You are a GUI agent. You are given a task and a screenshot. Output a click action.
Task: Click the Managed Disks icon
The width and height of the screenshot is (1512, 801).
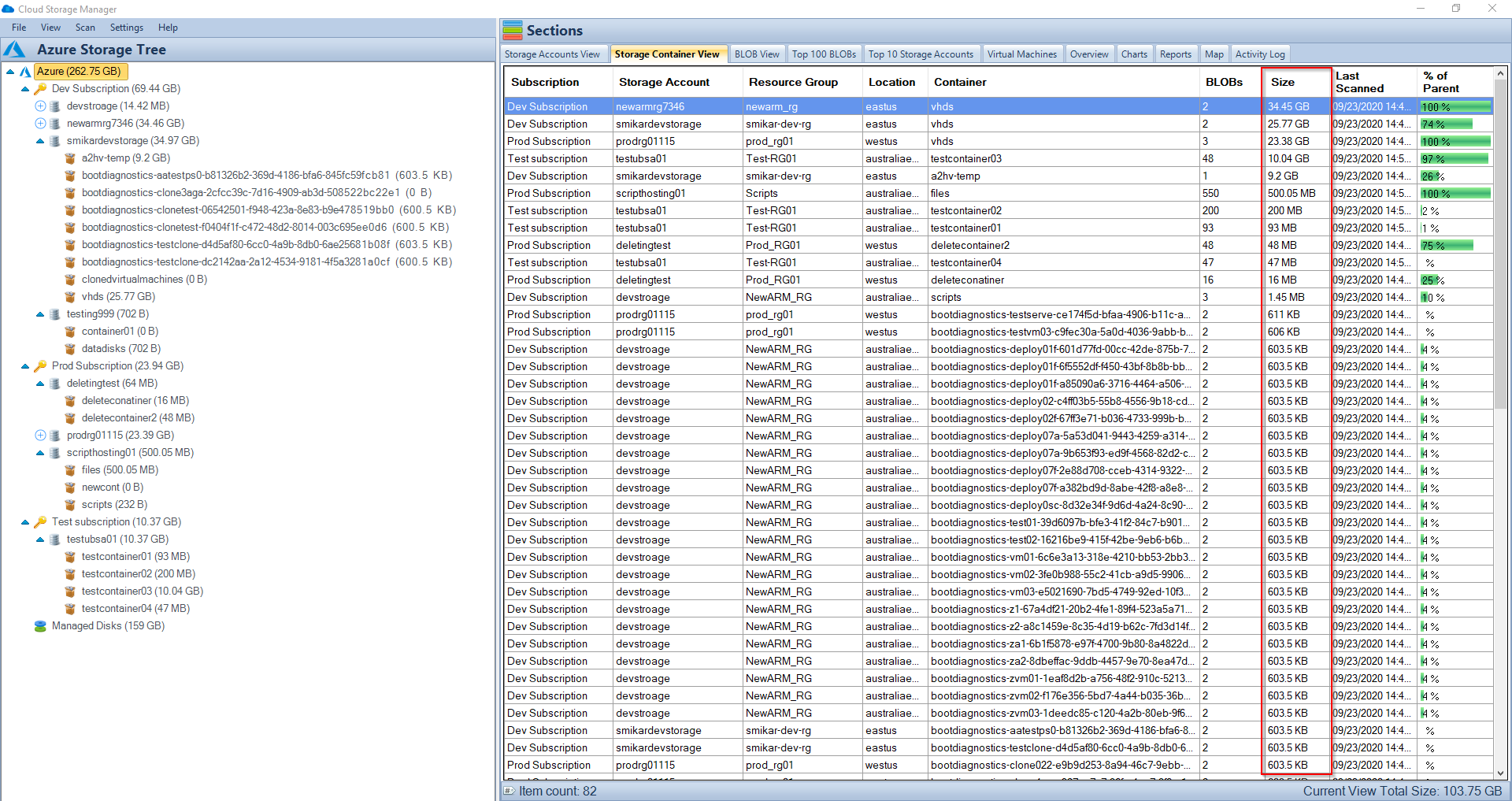(40, 626)
